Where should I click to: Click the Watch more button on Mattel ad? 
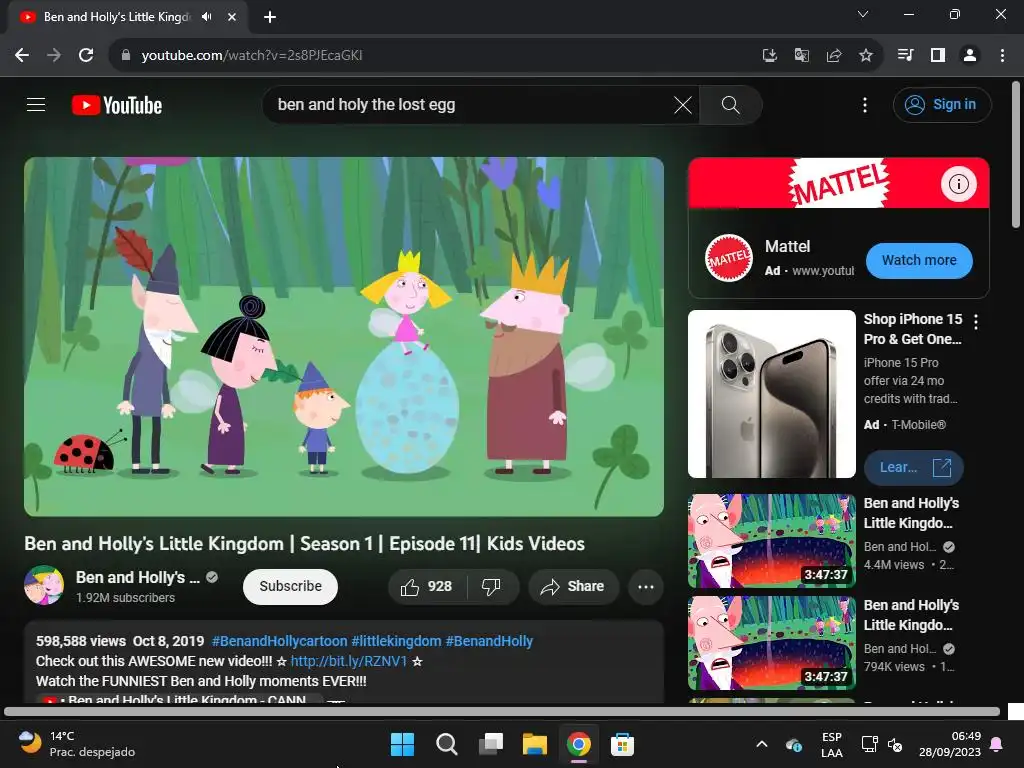click(919, 261)
